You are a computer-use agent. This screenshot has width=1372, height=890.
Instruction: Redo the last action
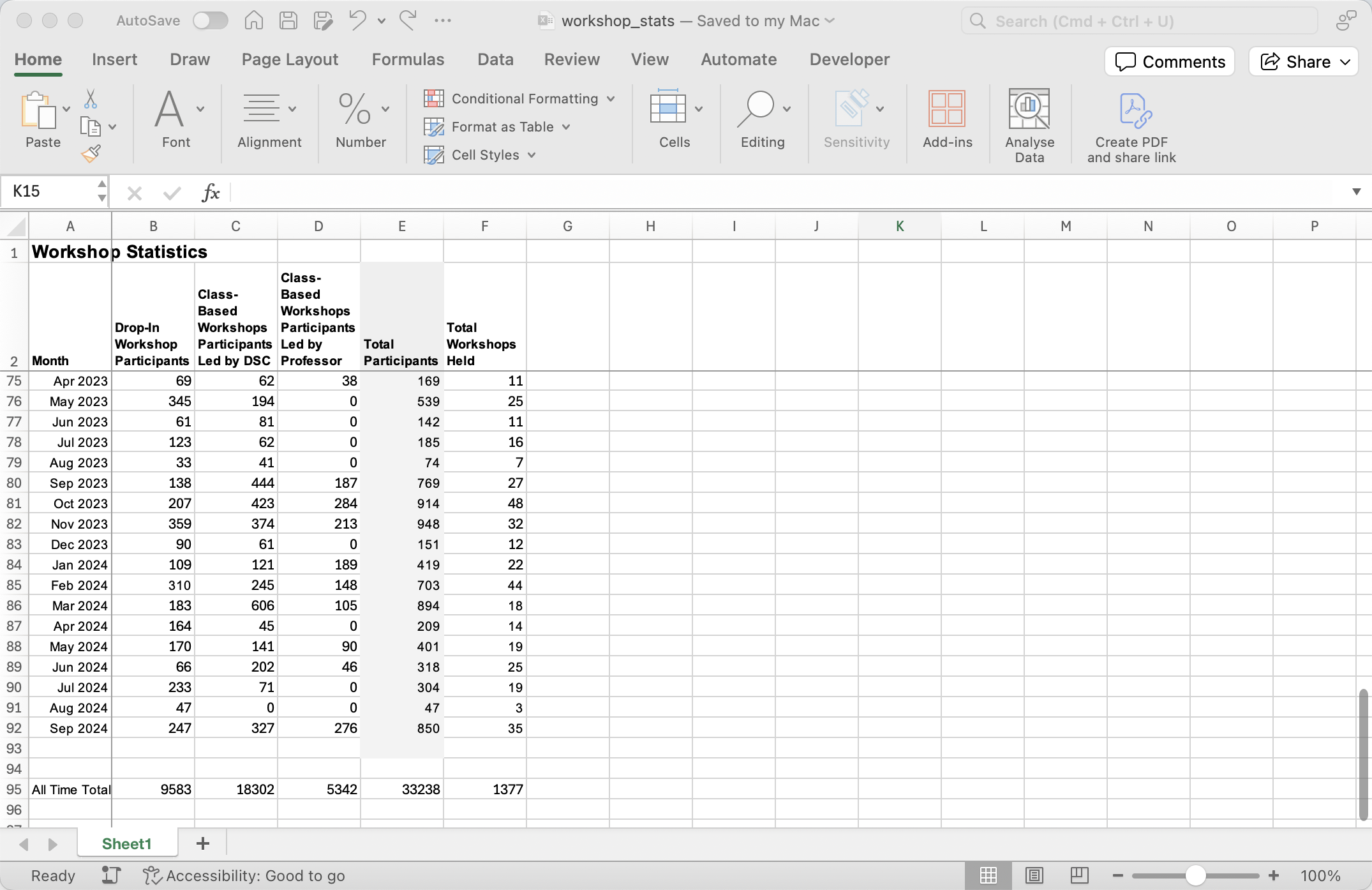(408, 20)
